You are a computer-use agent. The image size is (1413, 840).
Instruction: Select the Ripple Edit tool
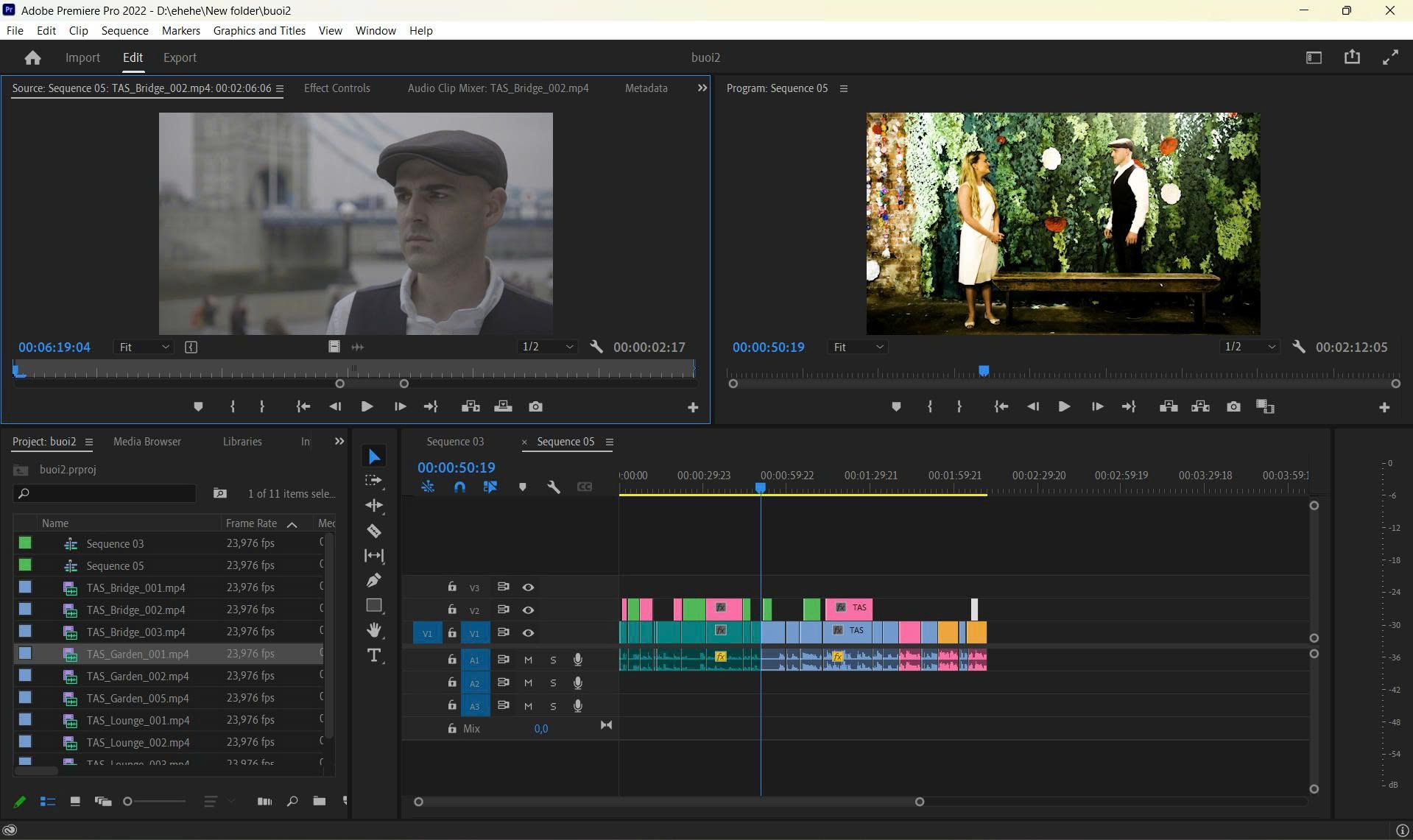point(374,505)
